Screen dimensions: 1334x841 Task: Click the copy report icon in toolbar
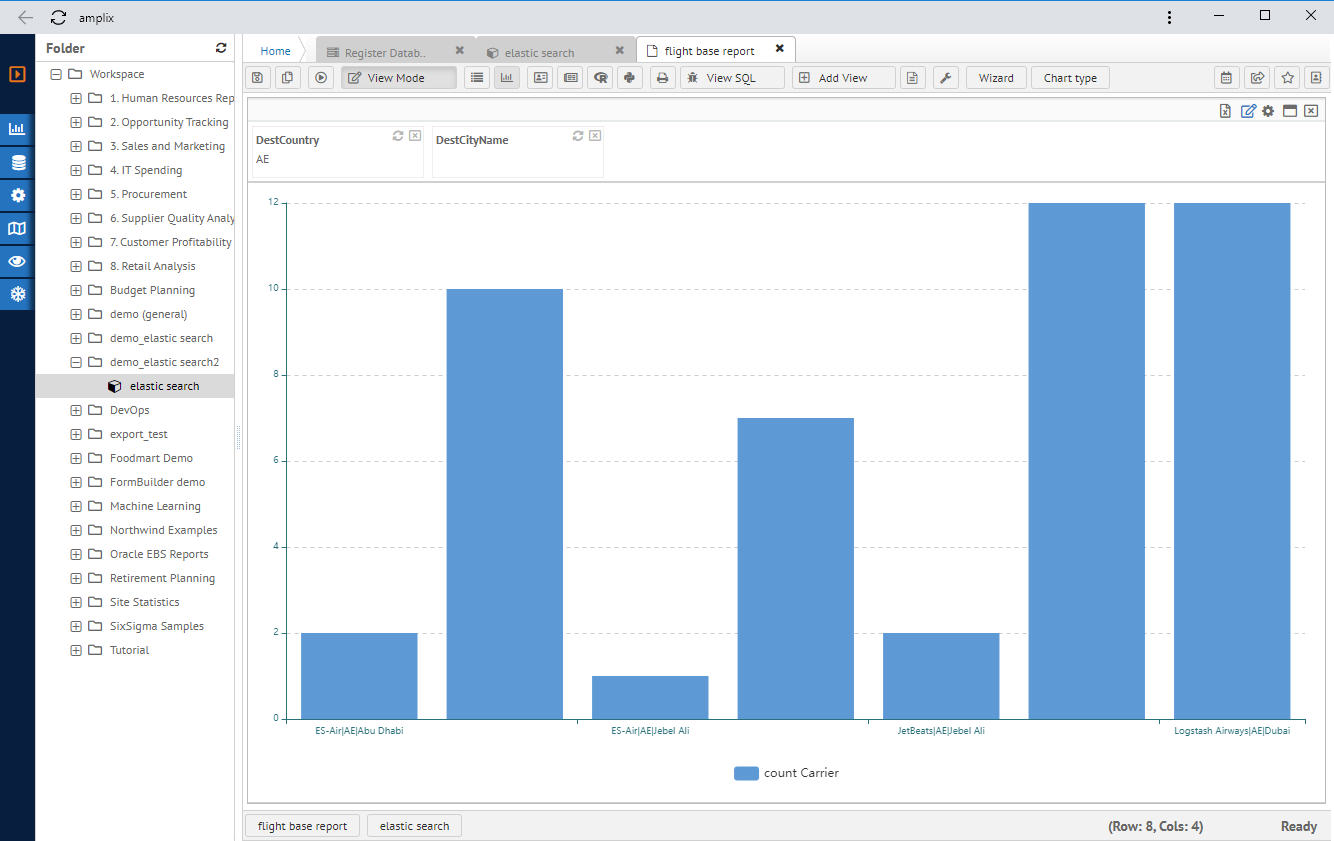tap(288, 78)
